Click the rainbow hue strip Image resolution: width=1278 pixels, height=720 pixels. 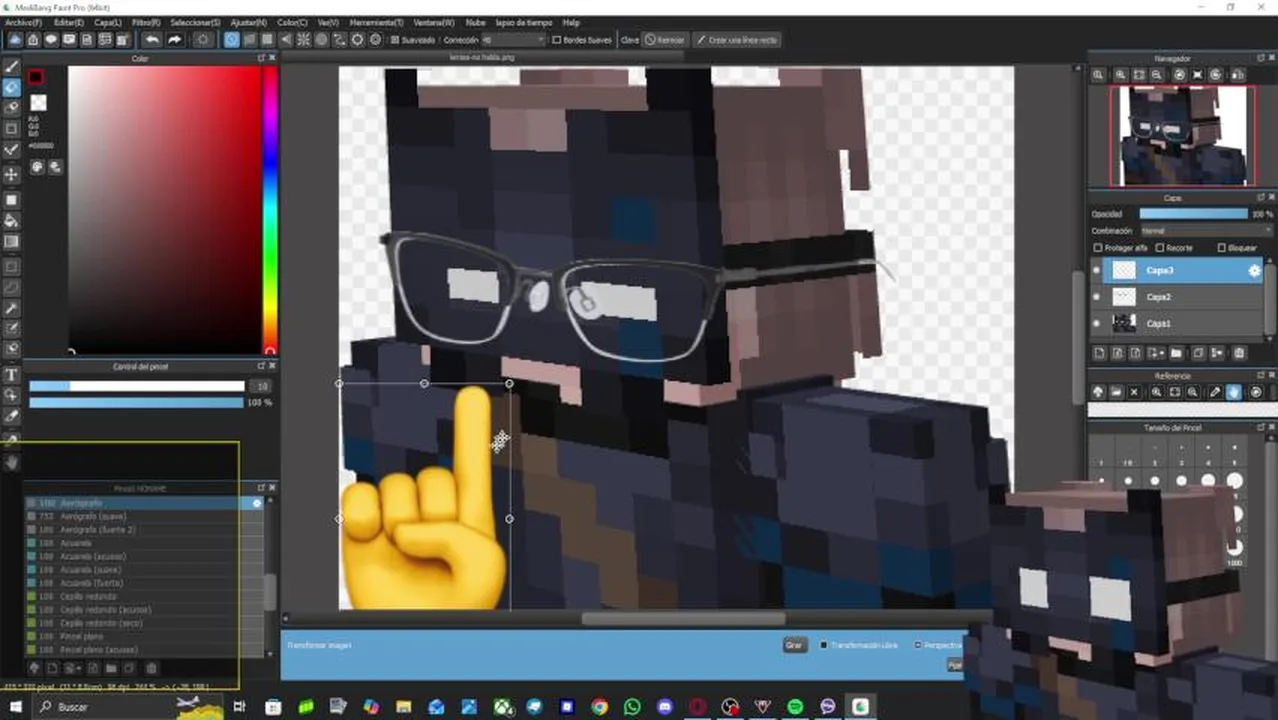[x=270, y=209]
